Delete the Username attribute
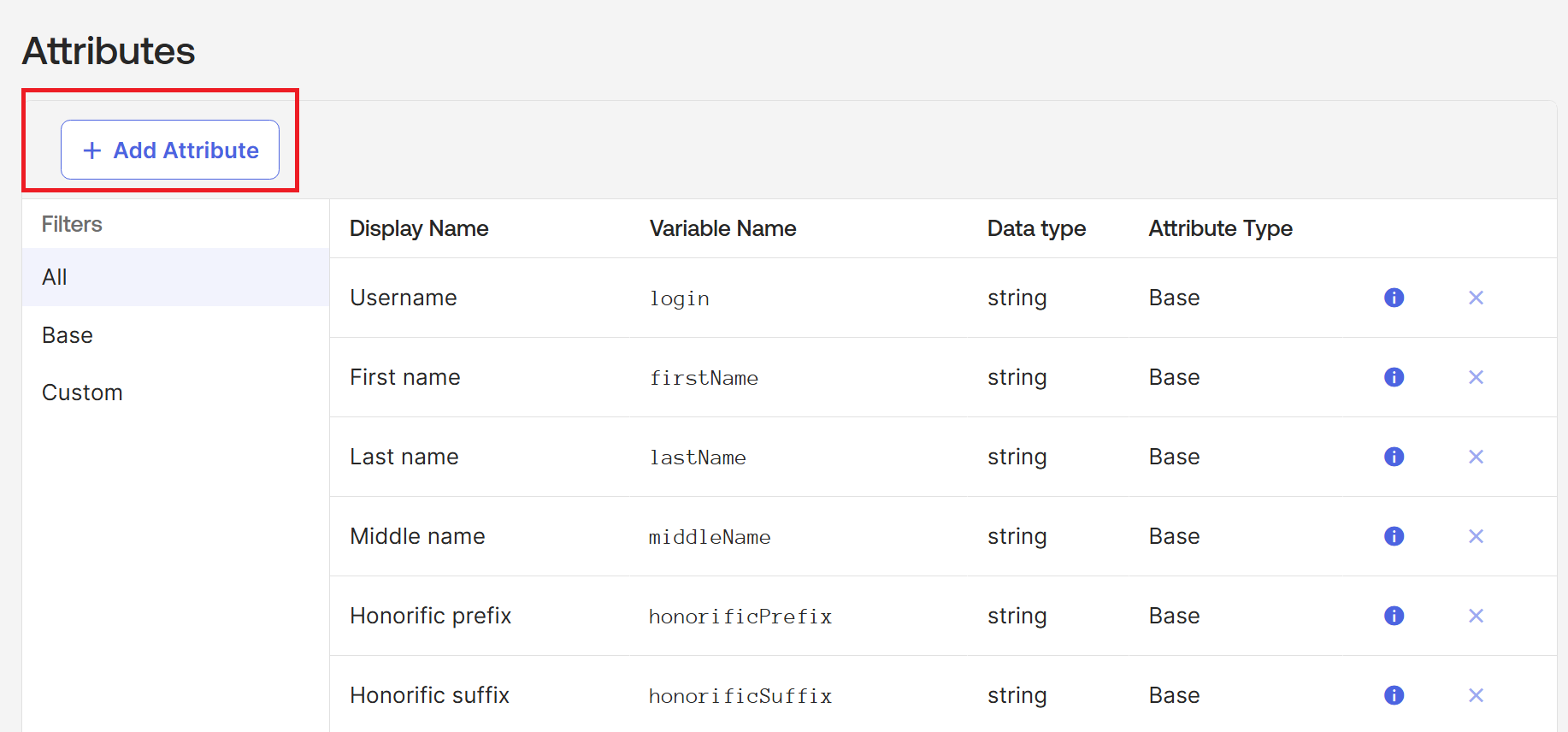 [1476, 298]
